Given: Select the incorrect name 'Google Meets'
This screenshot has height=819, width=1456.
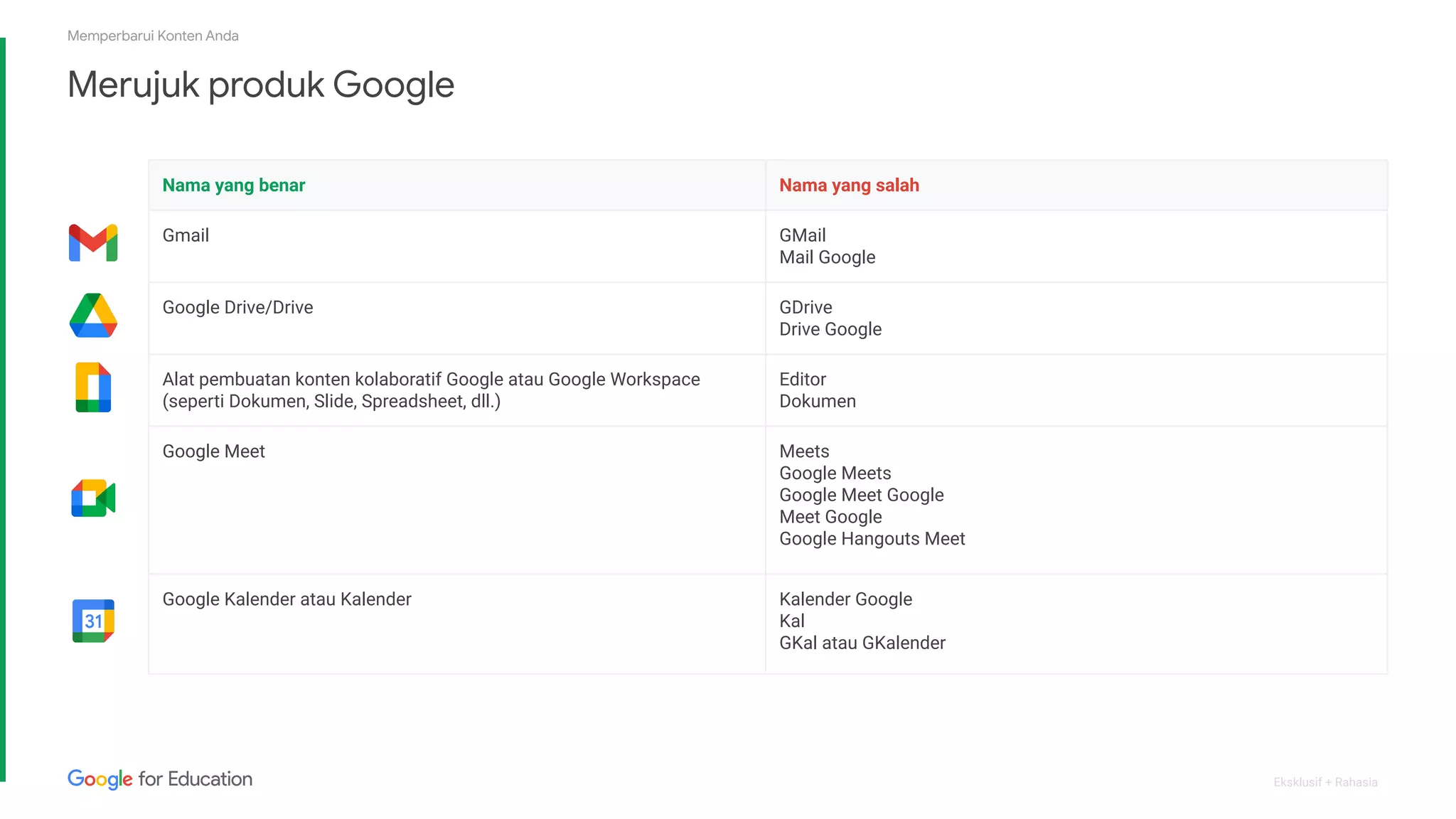Looking at the screenshot, I should [x=835, y=473].
